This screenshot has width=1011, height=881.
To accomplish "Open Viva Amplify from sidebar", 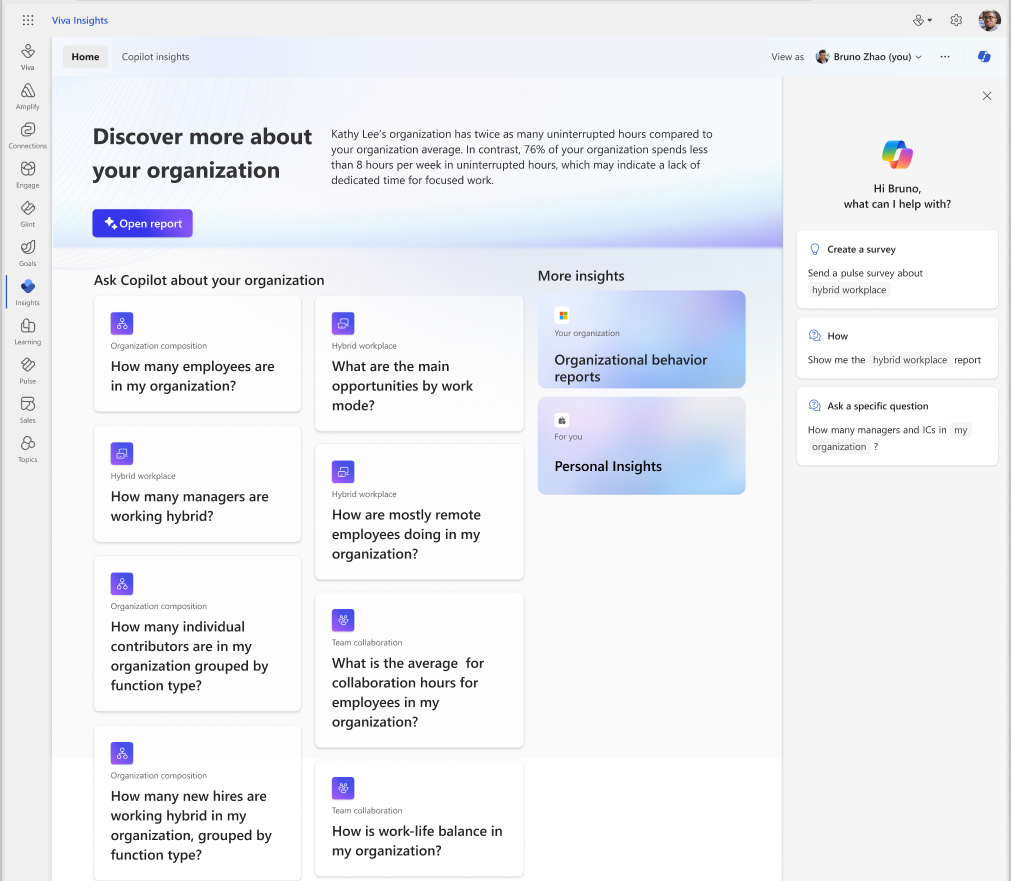I will 28,96.
